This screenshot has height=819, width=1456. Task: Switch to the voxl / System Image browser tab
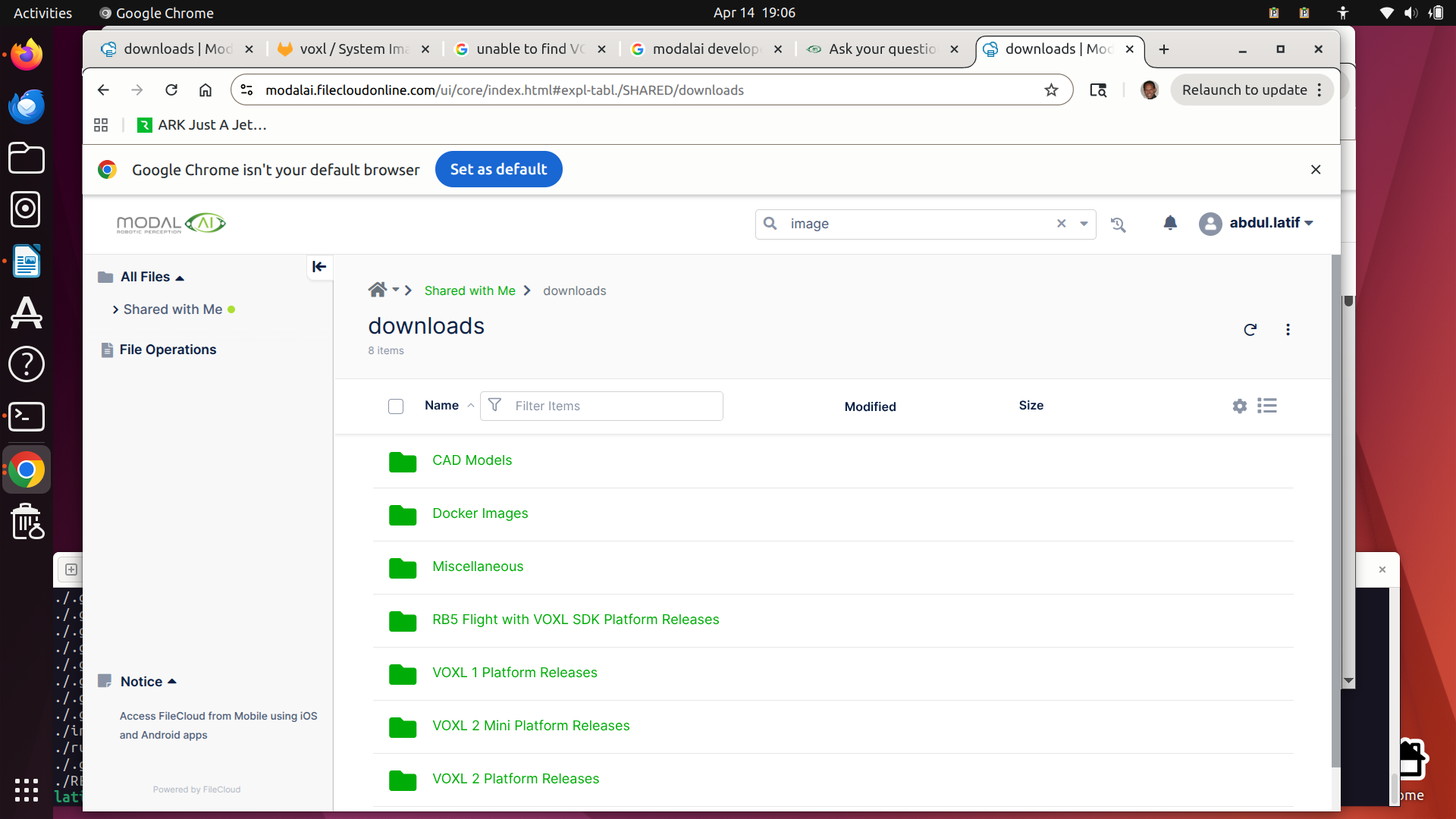pos(345,49)
